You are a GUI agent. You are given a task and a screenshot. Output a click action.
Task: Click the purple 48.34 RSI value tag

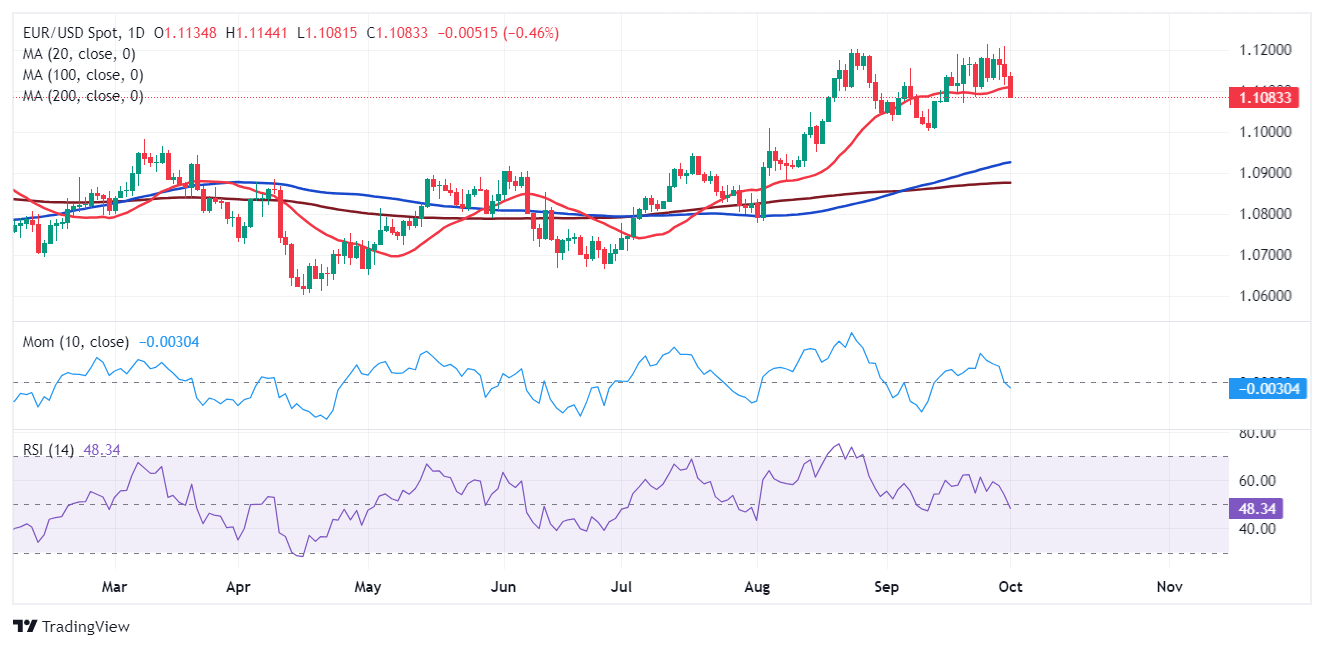tap(1254, 508)
